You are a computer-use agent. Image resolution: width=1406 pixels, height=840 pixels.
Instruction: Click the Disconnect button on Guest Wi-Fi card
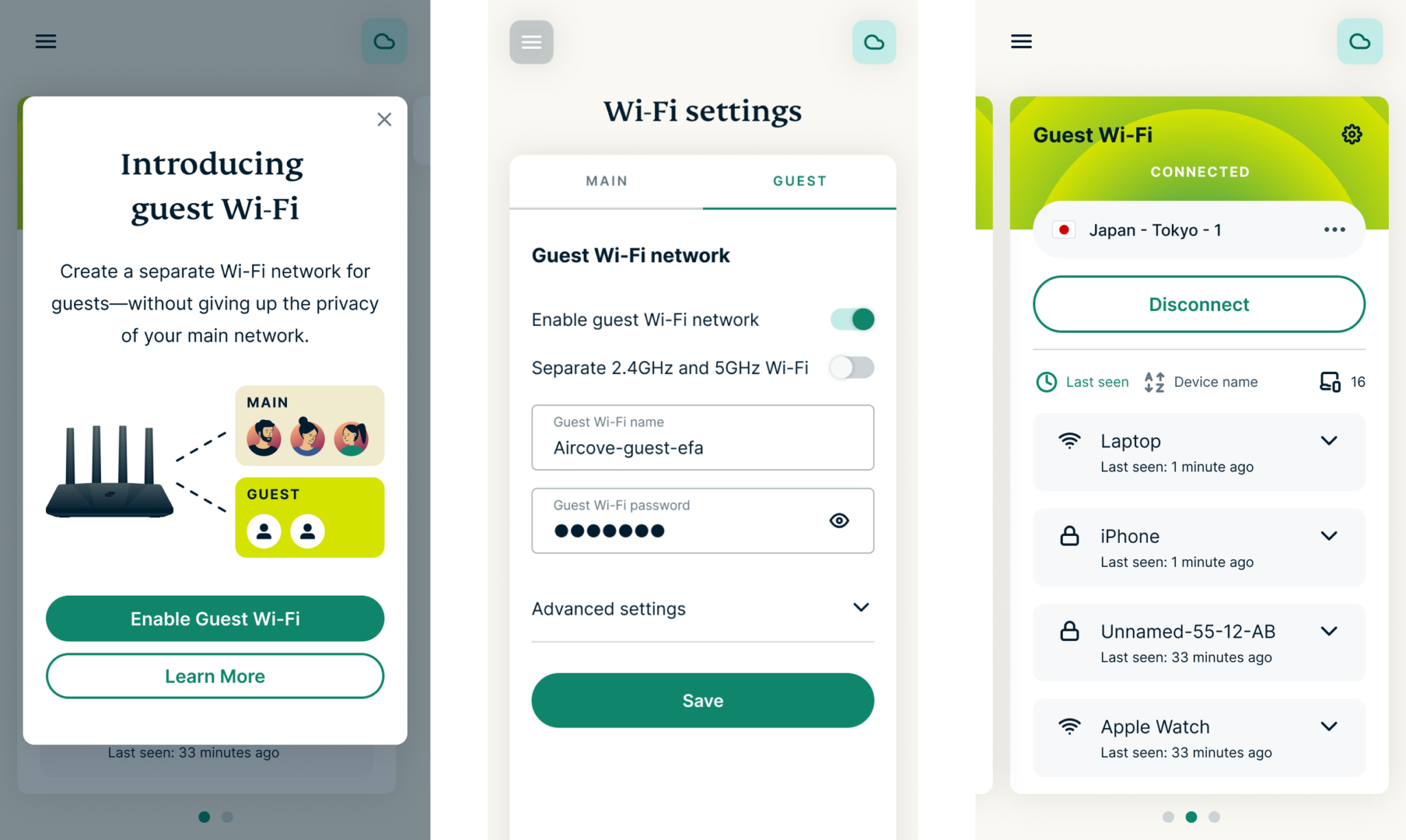coord(1197,304)
